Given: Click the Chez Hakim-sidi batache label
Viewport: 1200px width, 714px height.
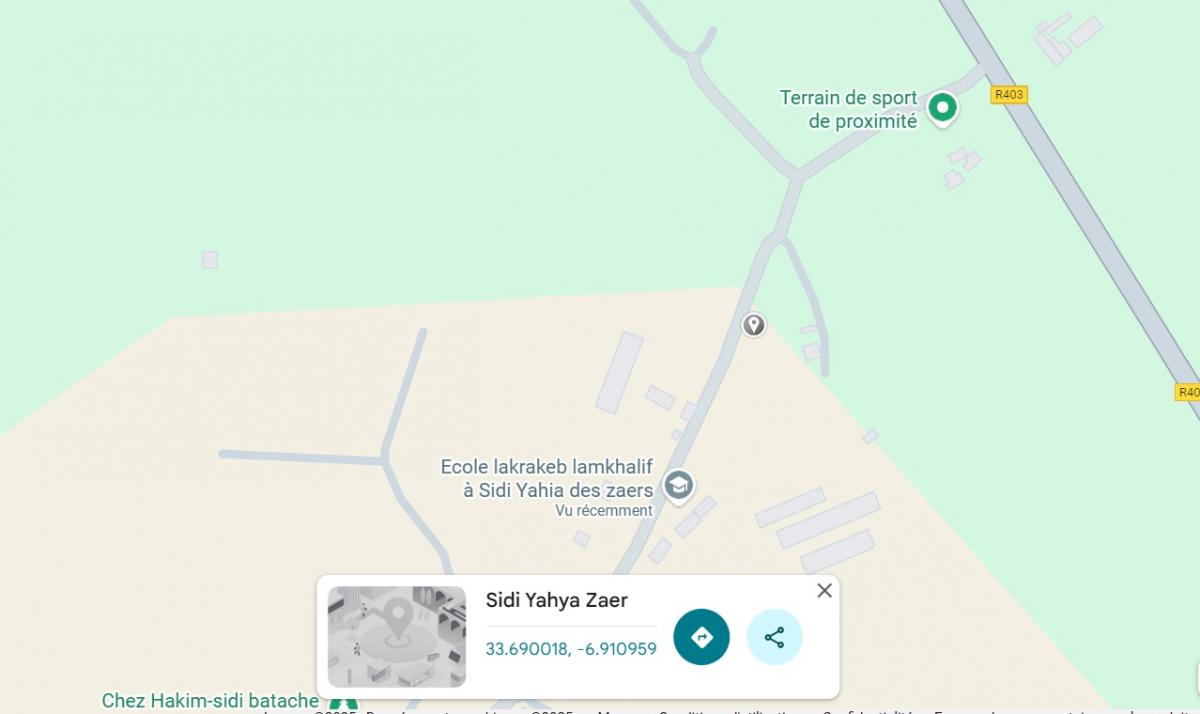Looking at the screenshot, I should pyautogui.click(x=210, y=701).
